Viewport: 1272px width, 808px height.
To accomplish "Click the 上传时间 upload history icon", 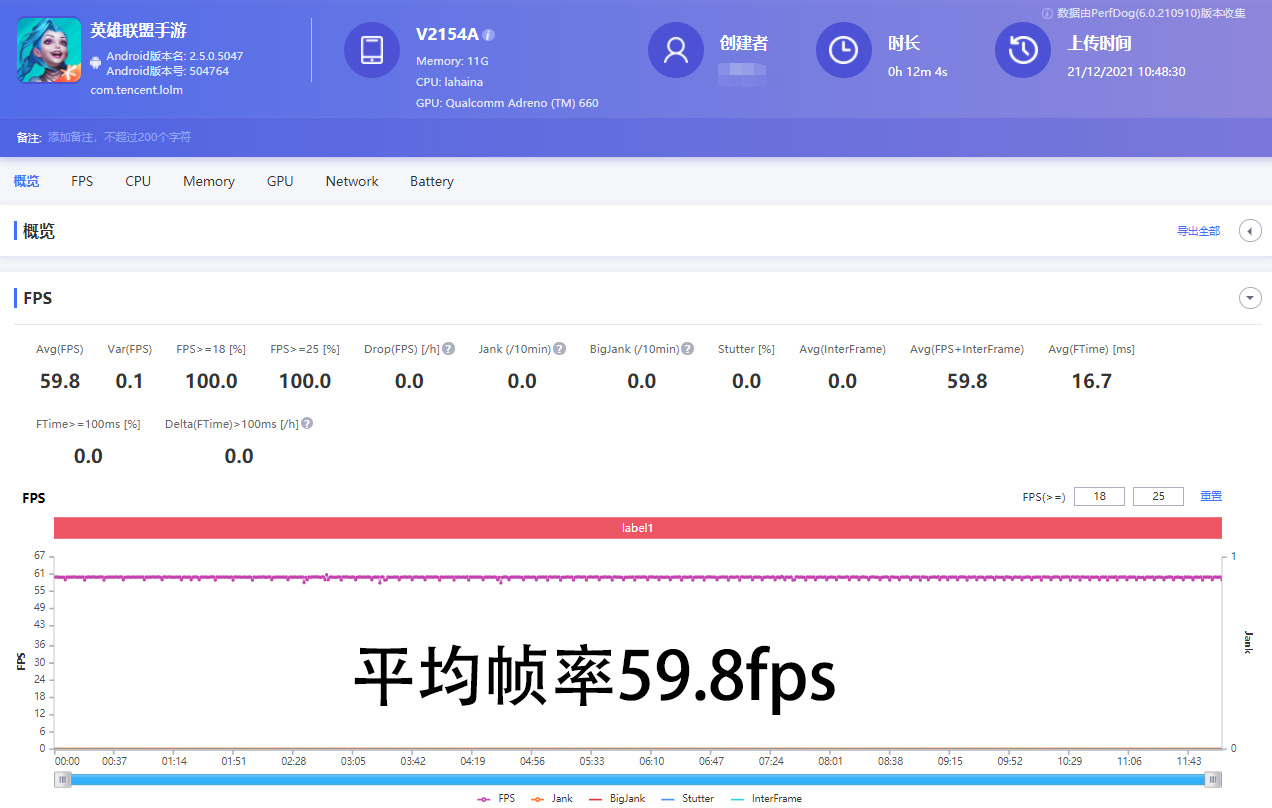I will click(x=1022, y=50).
